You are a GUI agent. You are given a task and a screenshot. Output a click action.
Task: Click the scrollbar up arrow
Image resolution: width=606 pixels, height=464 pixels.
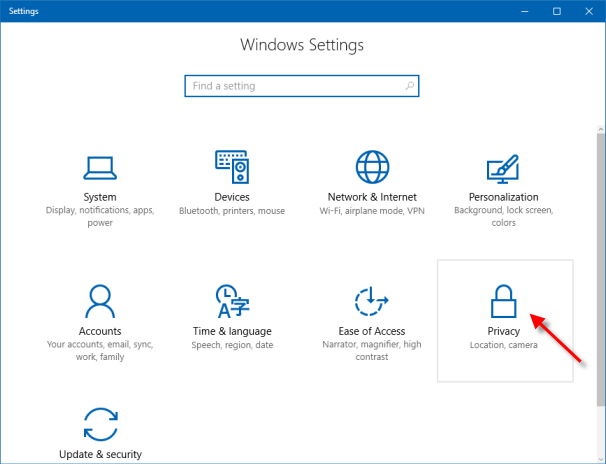[601, 129]
